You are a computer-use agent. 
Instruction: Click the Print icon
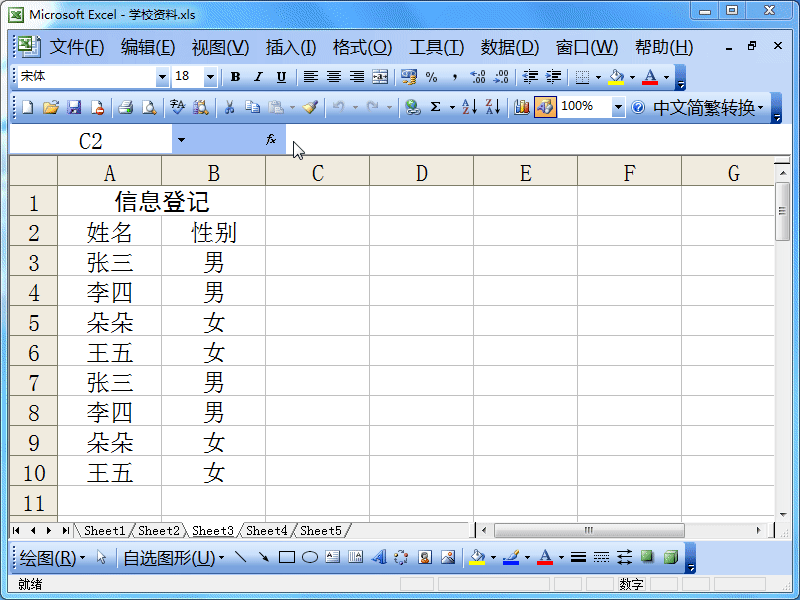coord(126,107)
